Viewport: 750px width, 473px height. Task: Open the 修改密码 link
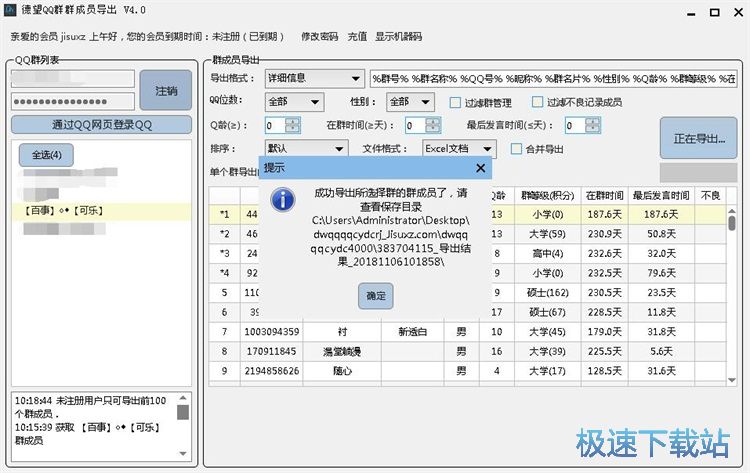[320, 36]
